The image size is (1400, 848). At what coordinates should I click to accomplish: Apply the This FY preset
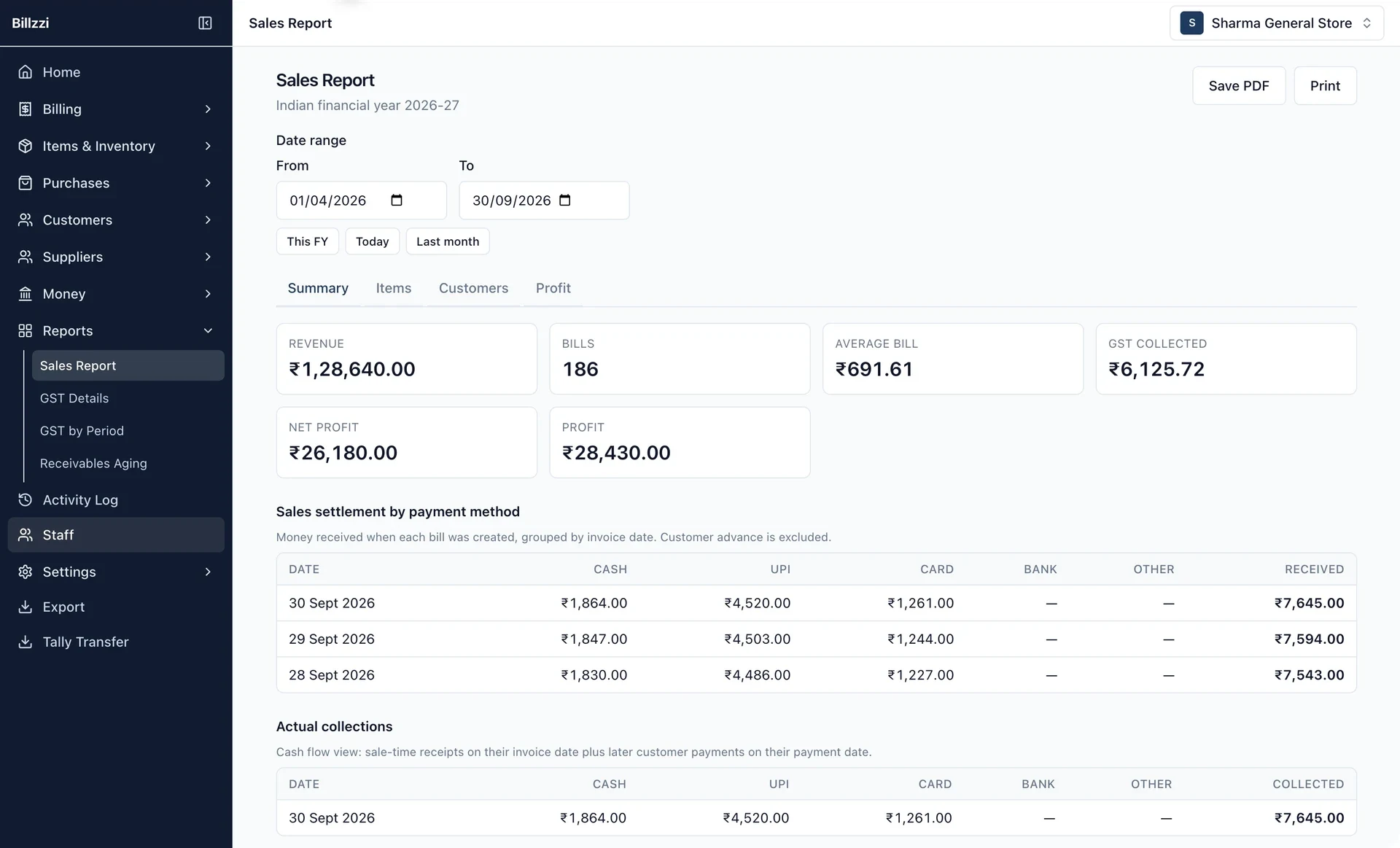click(x=307, y=241)
